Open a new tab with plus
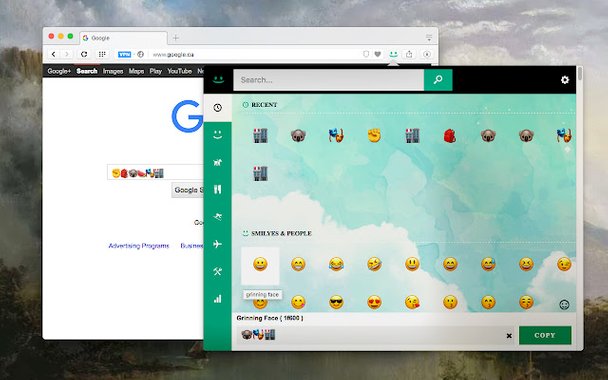Viewport: 608px width, 380px height. (176, 38)
